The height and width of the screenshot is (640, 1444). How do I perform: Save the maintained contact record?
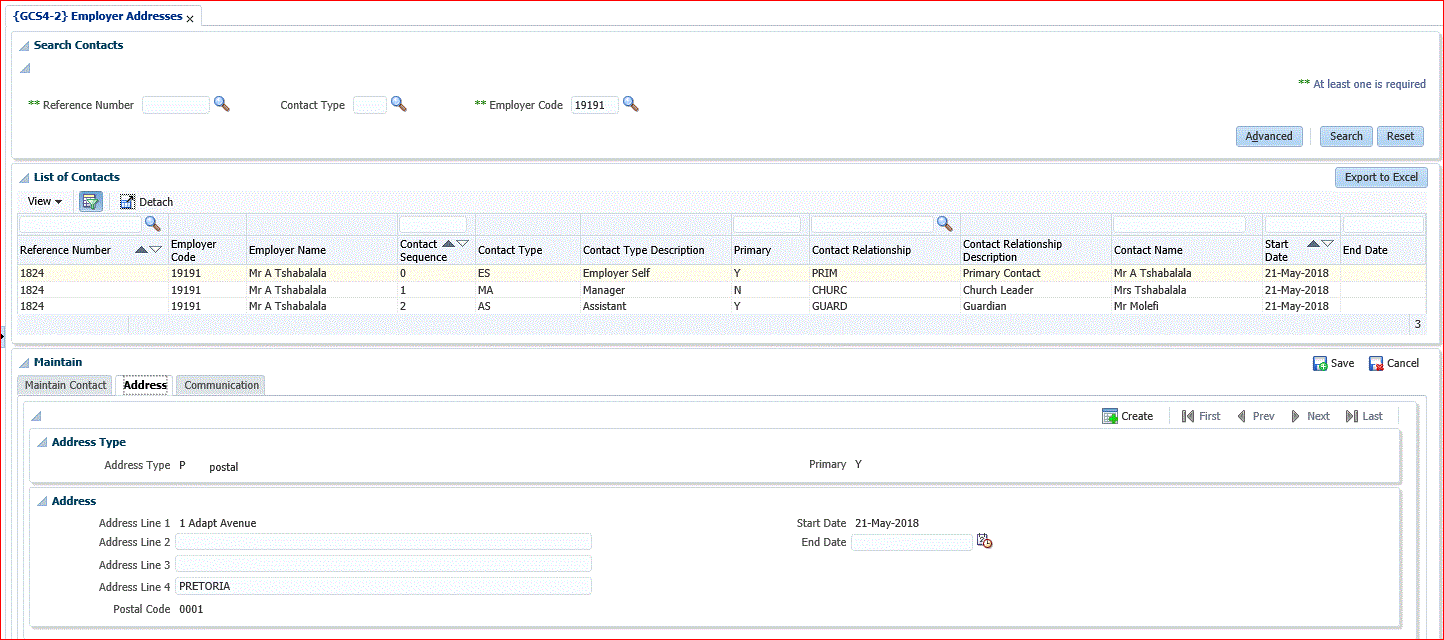(1333, 363)
